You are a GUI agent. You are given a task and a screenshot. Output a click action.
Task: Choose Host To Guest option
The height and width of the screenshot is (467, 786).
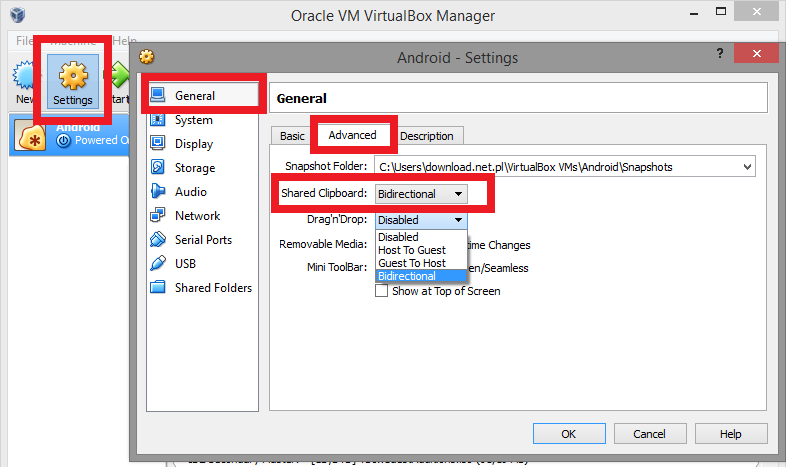pos(421,250)
